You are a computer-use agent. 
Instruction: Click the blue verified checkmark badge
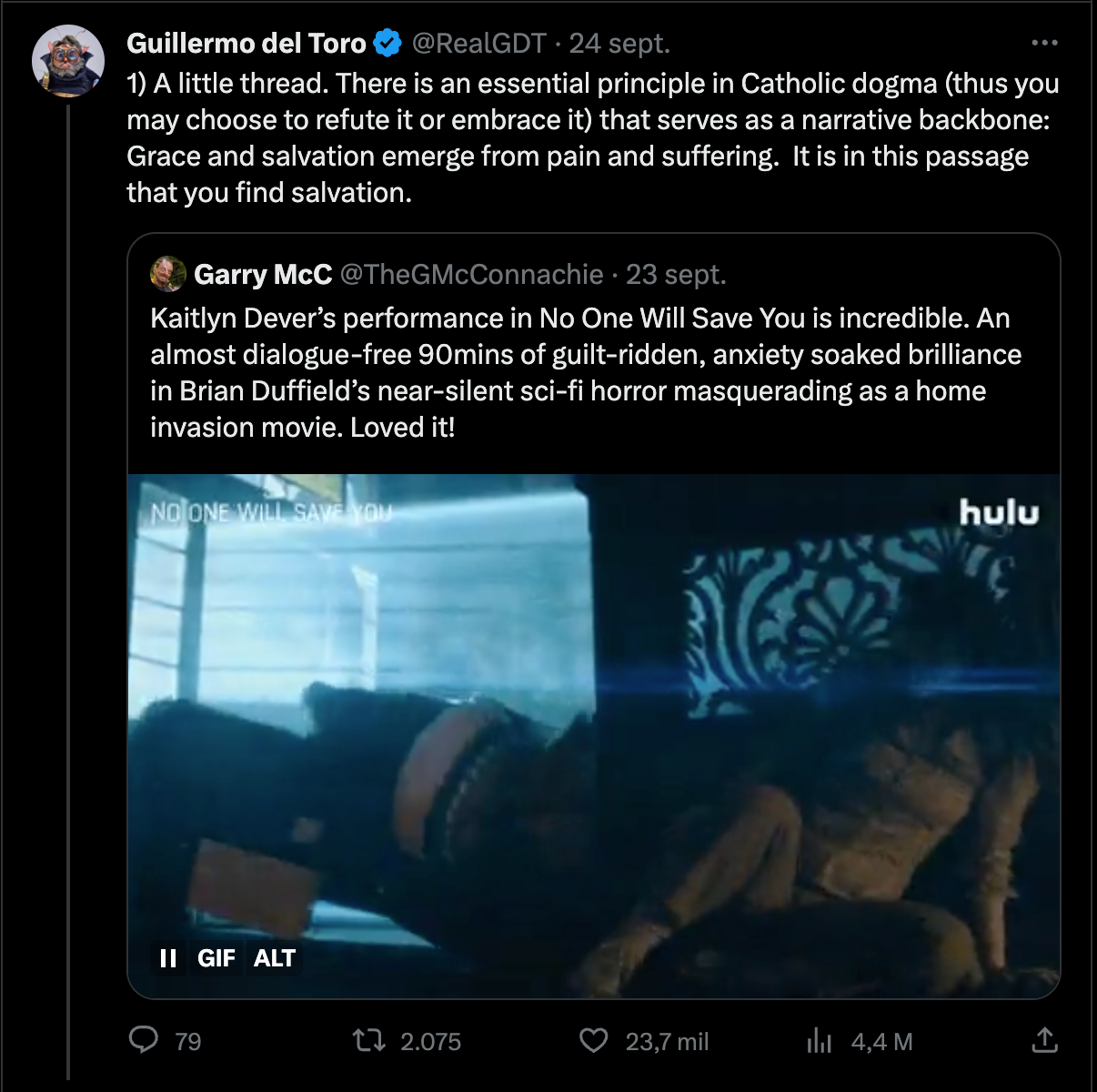388,43
